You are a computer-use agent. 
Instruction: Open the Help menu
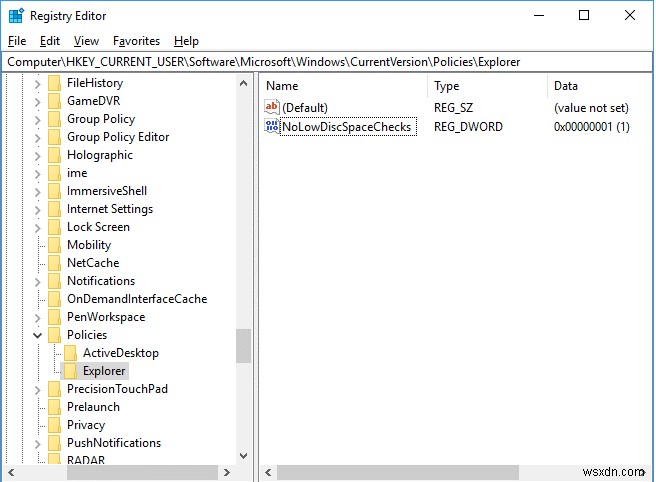(186, 41)
